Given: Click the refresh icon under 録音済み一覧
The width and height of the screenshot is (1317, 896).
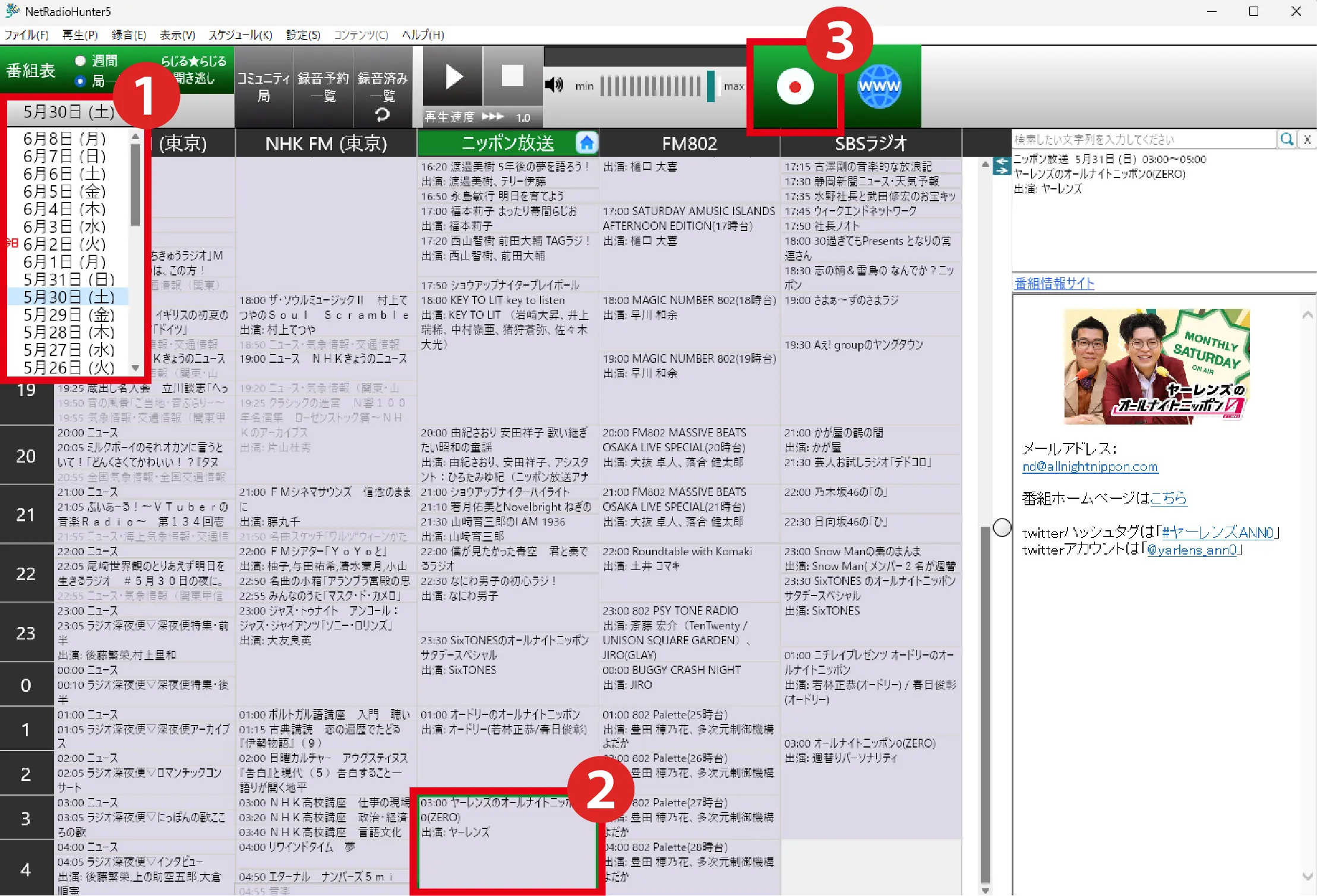Looking at the screenshot, I should [383, 115].
